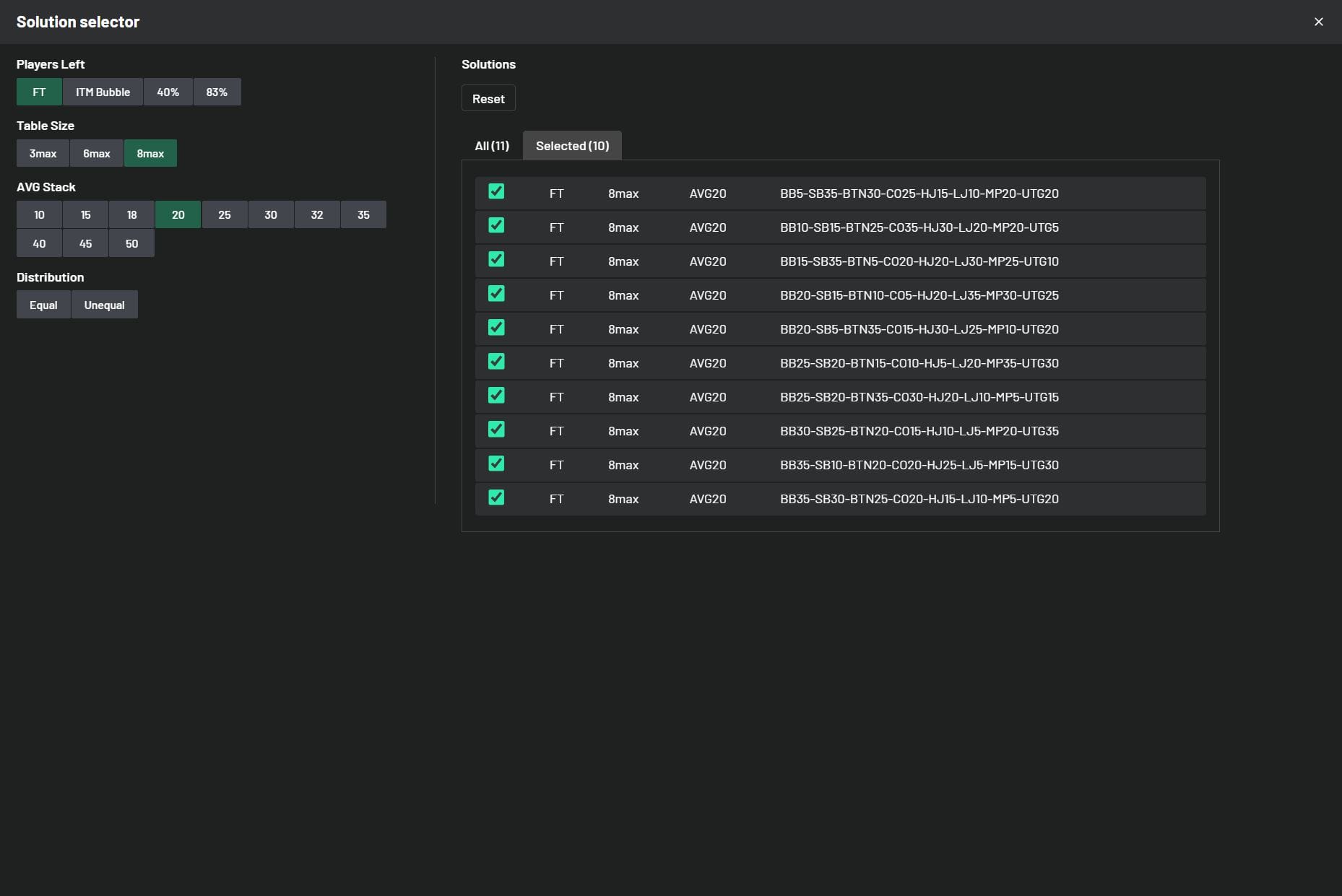
Task: Select the Unequal distribution filter
Action: click(104, 305)
